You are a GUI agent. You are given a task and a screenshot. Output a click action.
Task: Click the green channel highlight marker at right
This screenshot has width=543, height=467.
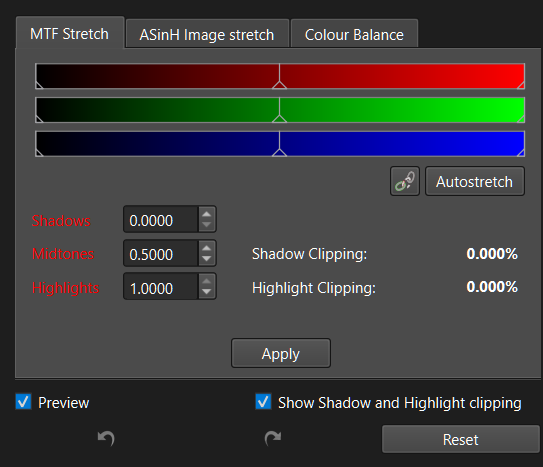[521, 119]
